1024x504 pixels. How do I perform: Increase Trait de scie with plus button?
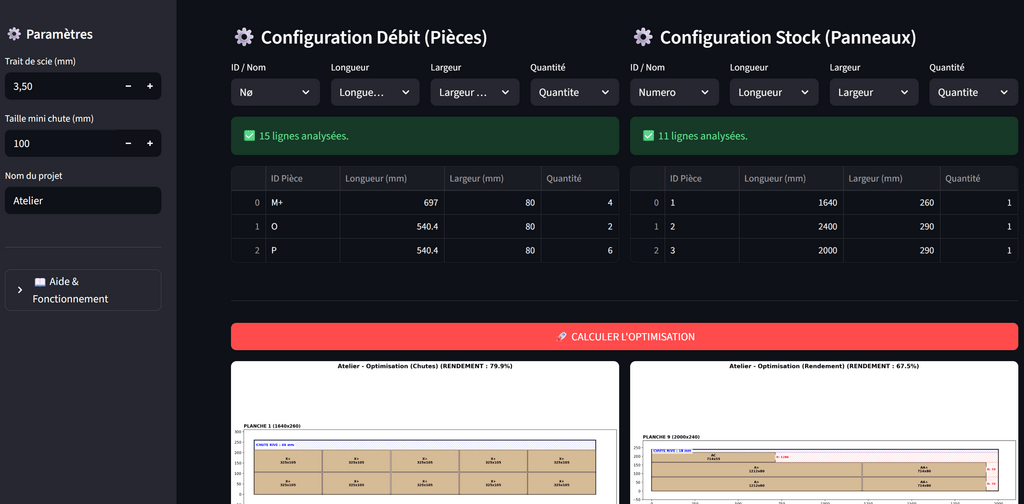pyautogui.click(x=150, y=86)
